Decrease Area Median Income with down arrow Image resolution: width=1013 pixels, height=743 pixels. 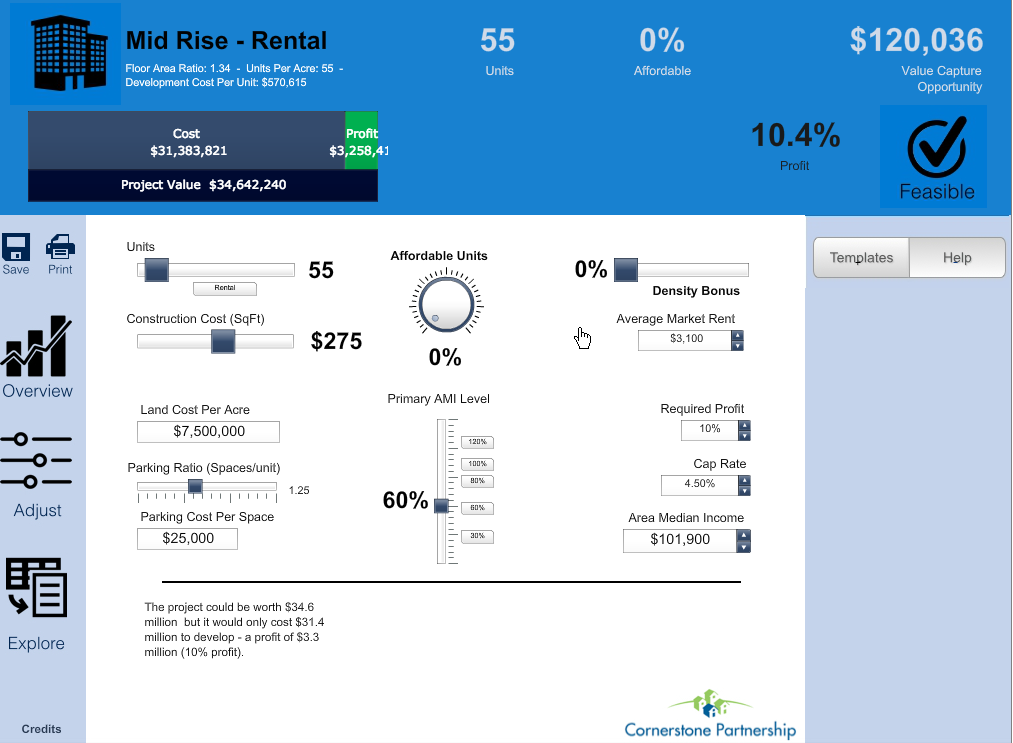click(x=744, y=547)
